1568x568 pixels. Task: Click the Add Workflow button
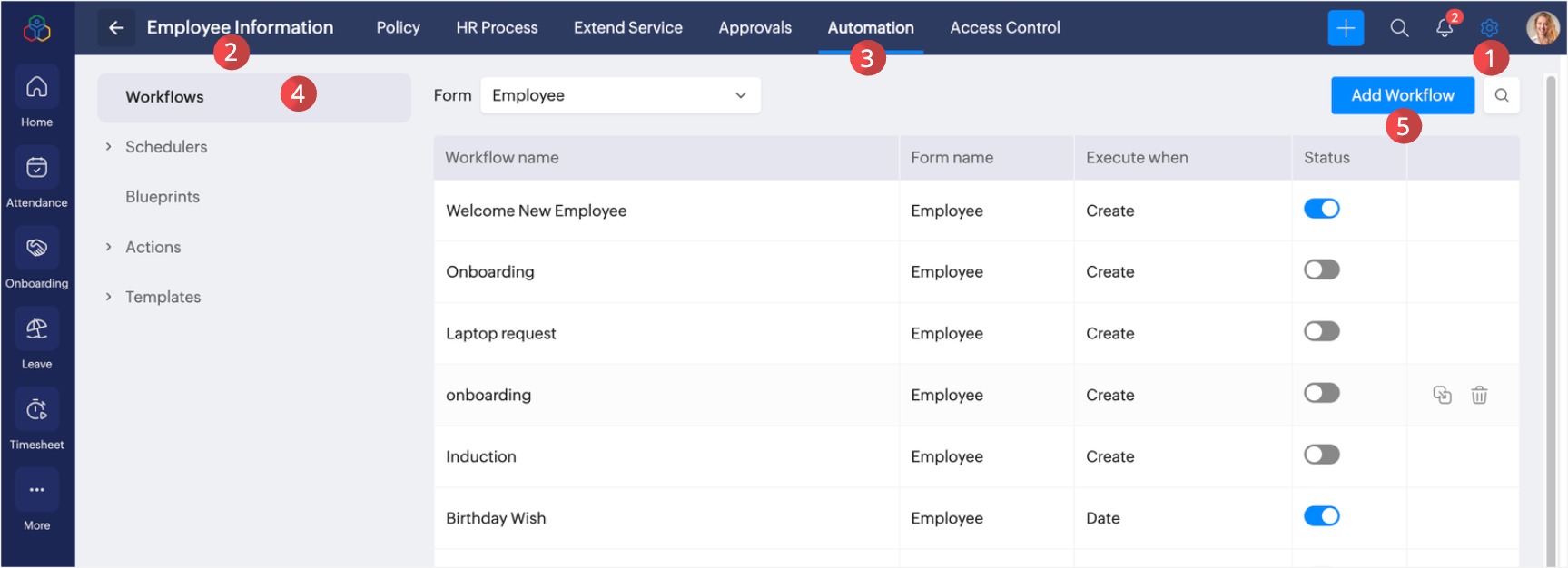[x=1402, y=95]
